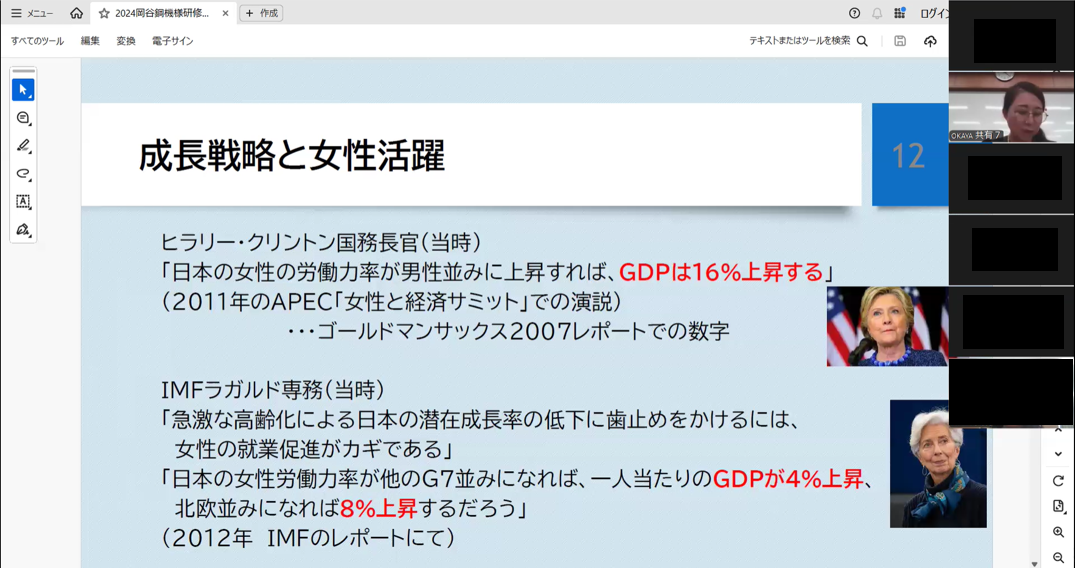Image resolution: width=1075 pixels, height=568 pixels.
Task: Choose the comment note tool
Action: pos(23,118)
